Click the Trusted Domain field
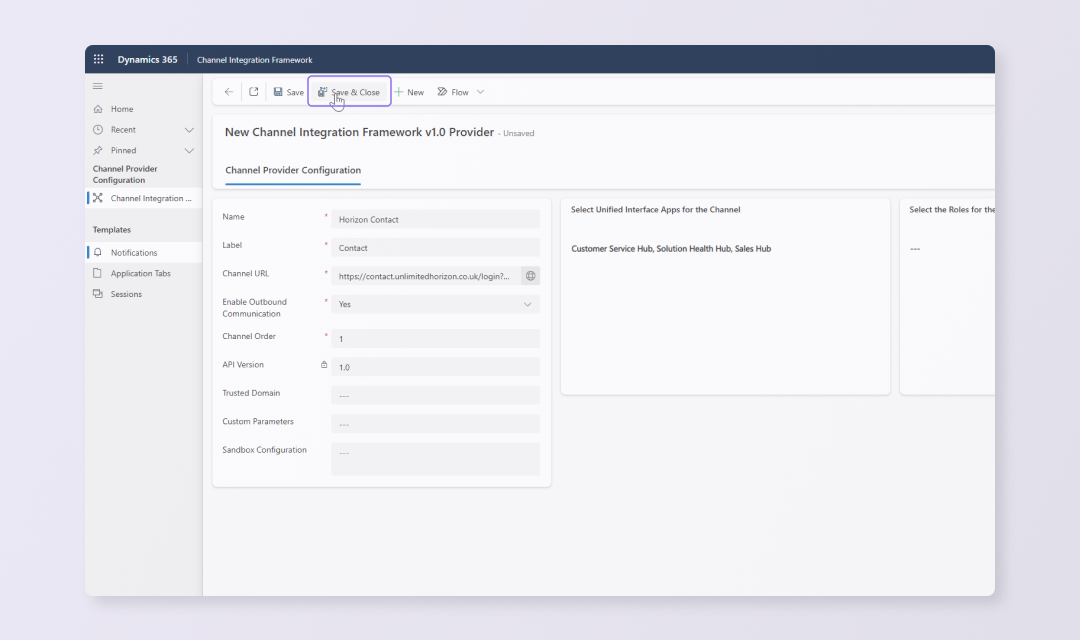Image resolution: width=1080 pixels, height=640 pixels. coord(435,395)
